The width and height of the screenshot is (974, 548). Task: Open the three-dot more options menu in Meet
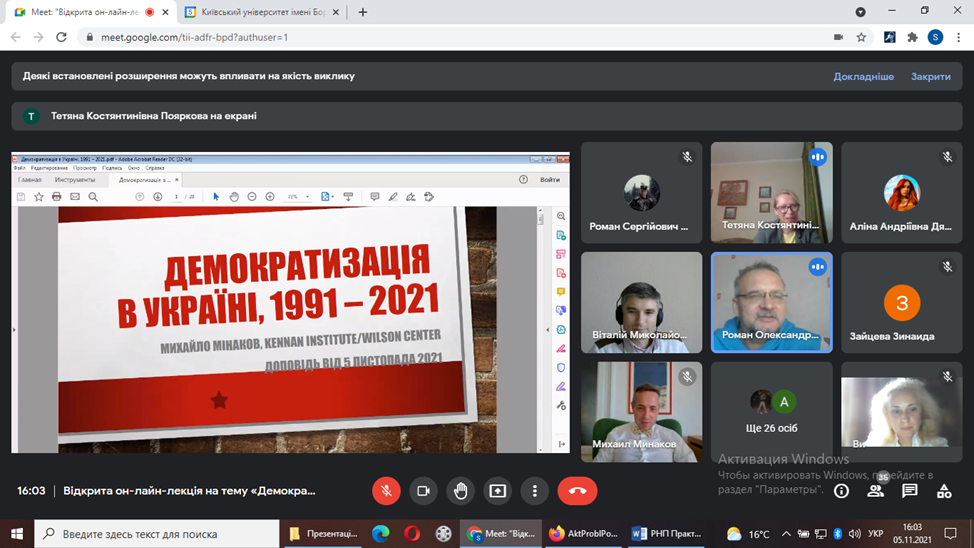pyautogui.click(x=535, y=491)
